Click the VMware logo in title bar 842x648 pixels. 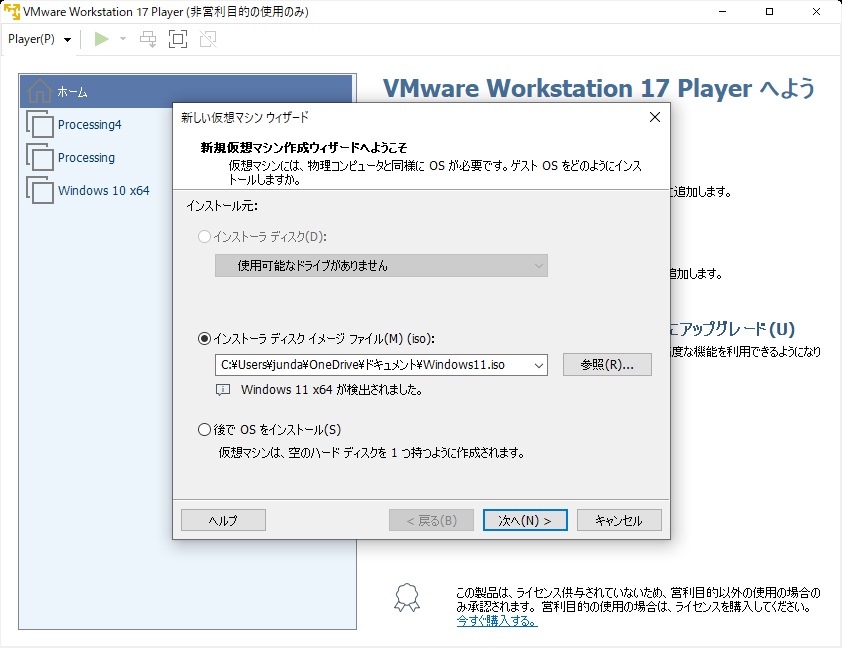[x=11, y=11]
